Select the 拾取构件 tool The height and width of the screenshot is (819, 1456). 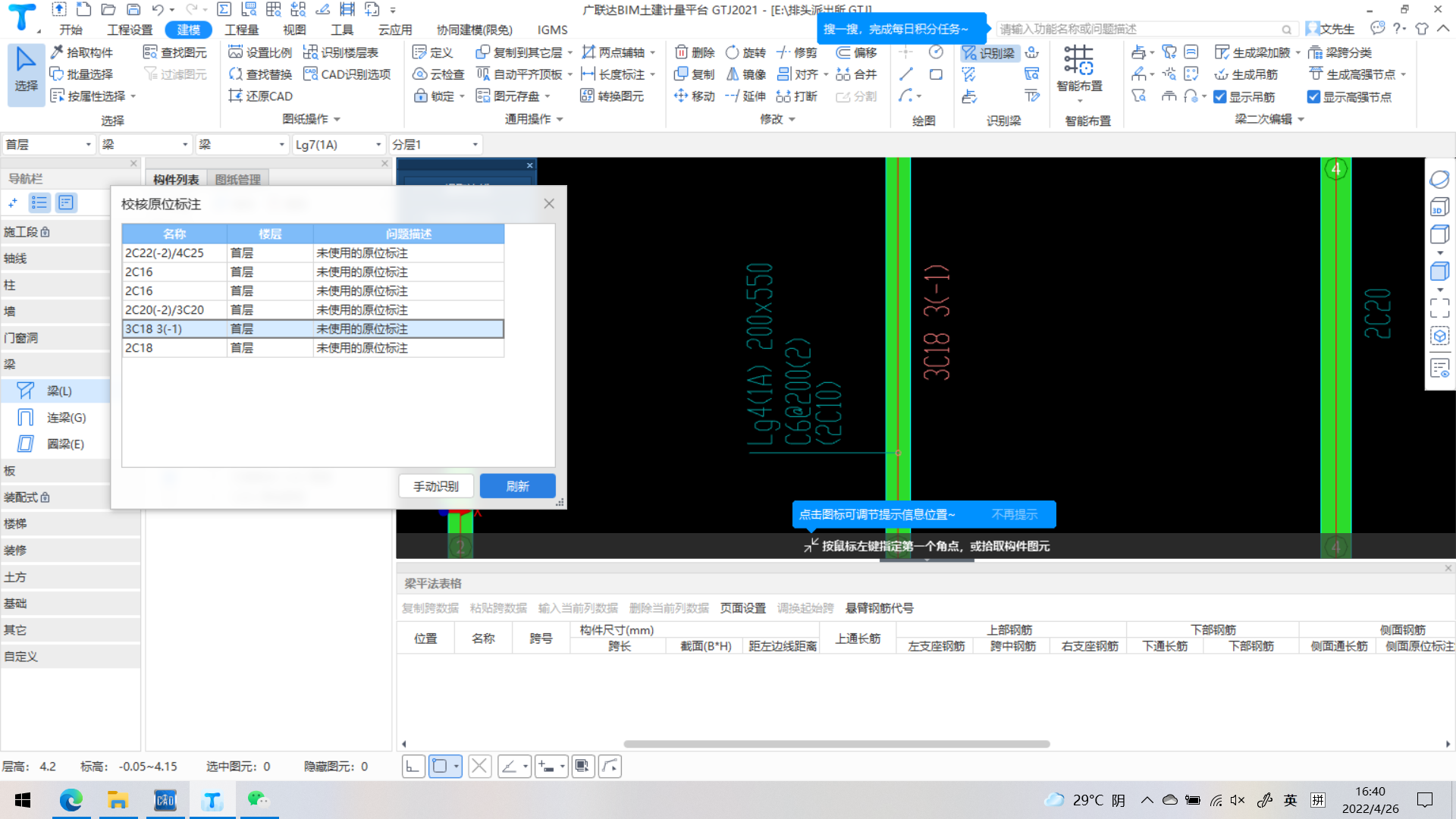(81, 52)
